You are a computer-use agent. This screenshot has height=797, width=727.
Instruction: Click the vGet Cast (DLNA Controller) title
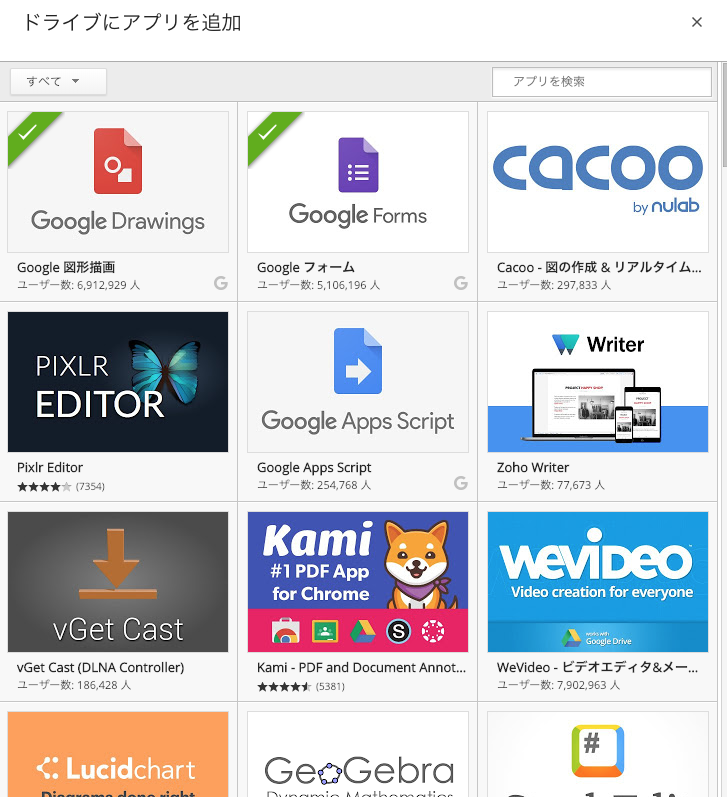[x=101, y=667]
